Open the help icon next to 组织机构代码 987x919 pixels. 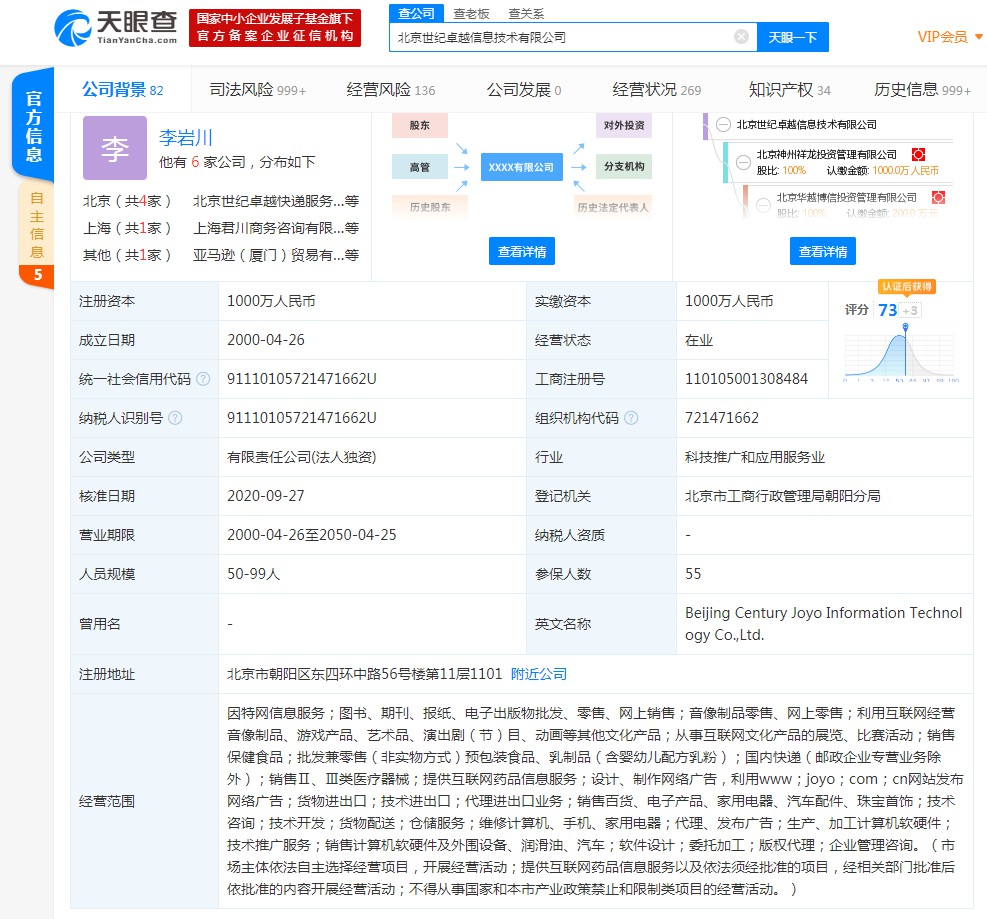631,418
